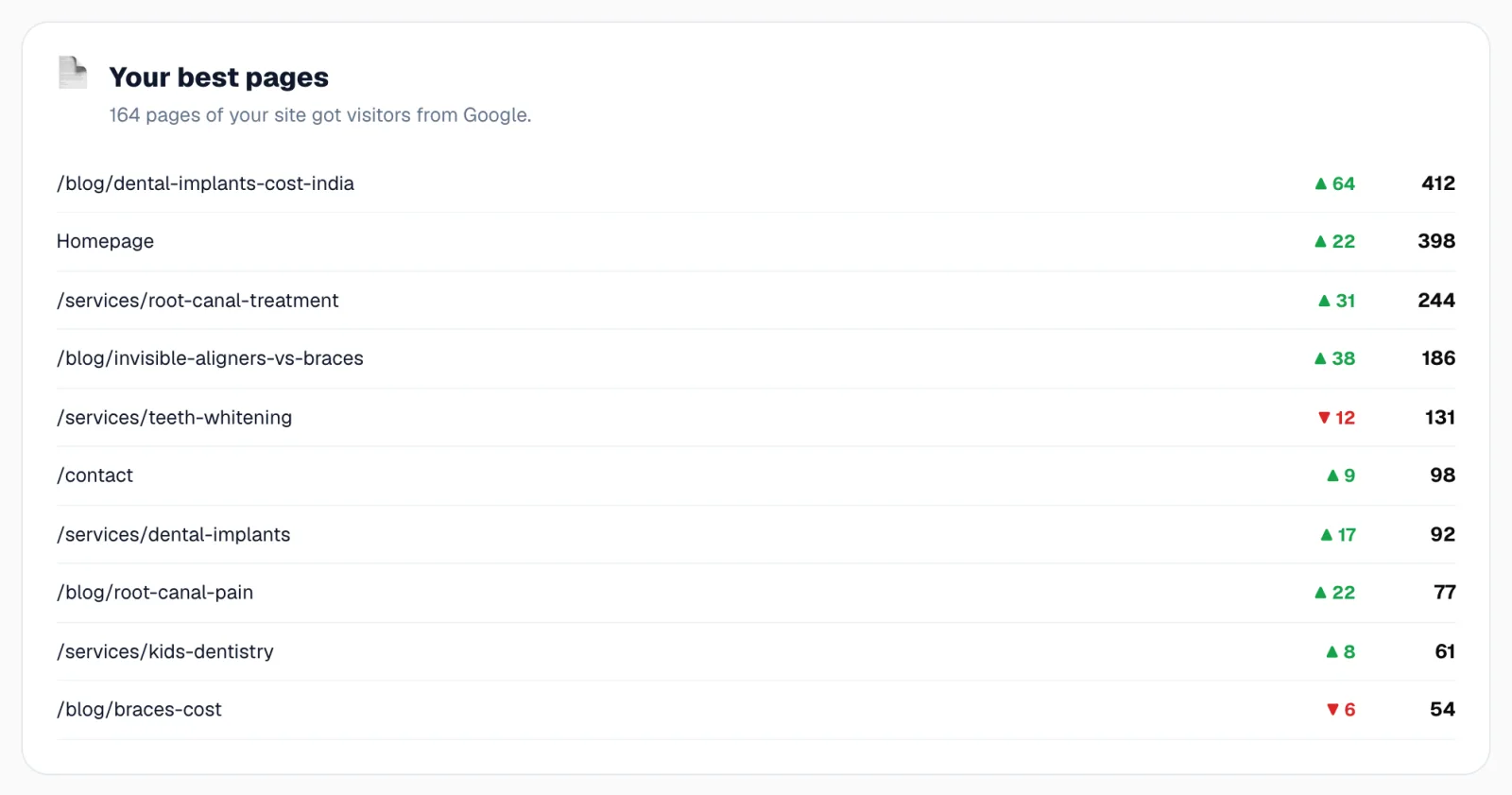Click the visitor count 61
Viewport: 1512px width, 795px height.
tap(1445, 652)
